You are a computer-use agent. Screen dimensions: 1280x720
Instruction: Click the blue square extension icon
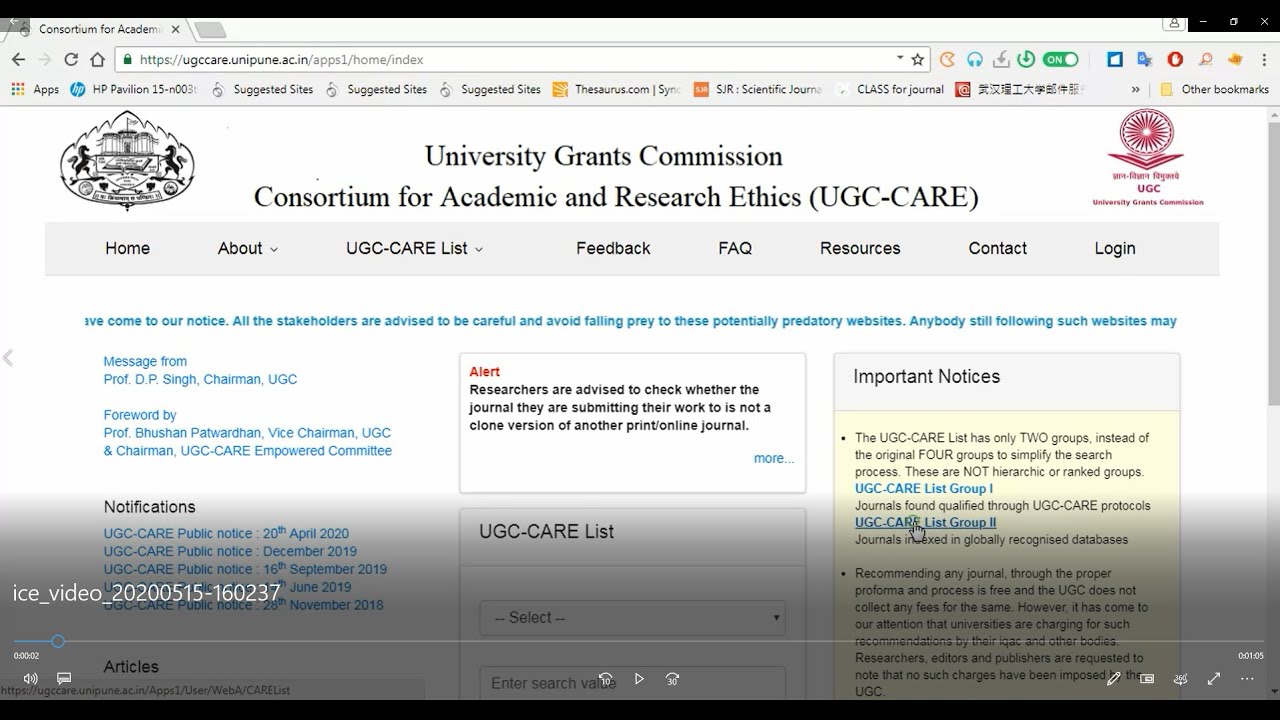coord(1115,59)
